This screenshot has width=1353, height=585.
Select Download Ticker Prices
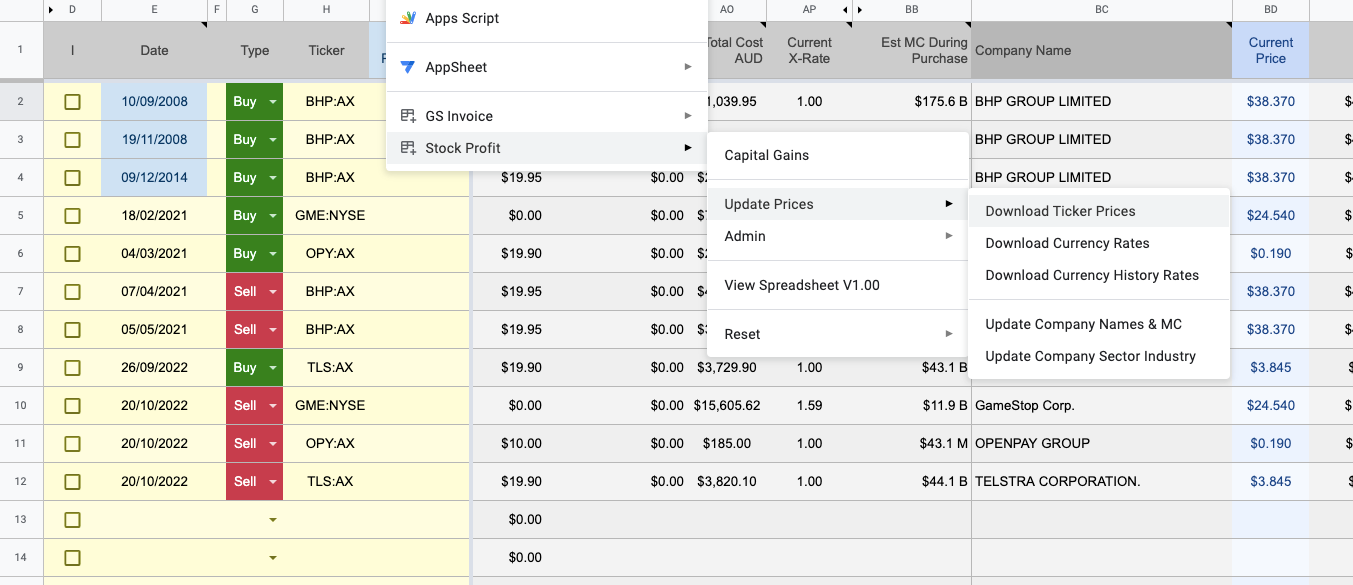pyautogui.click(x=1060, y=211)
